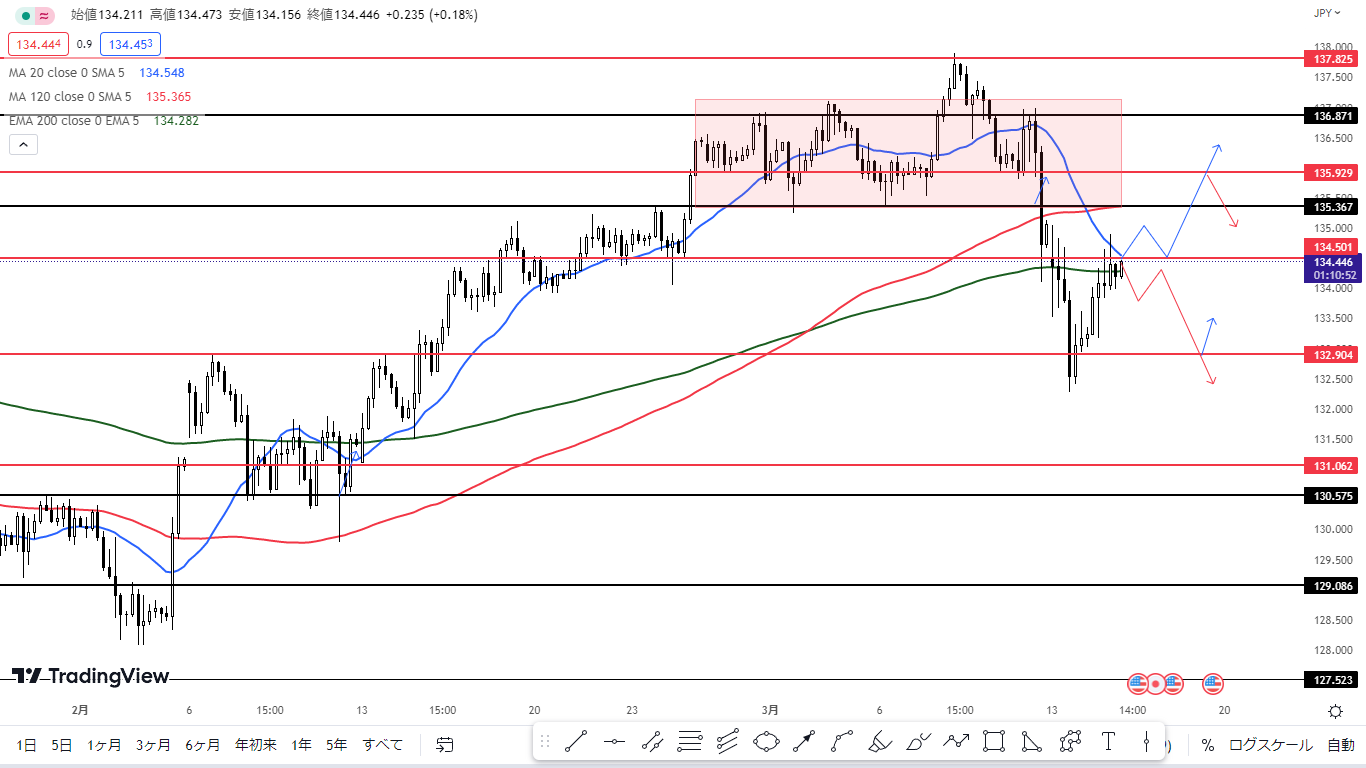Click the 135.367 price label

[1329, 207]
